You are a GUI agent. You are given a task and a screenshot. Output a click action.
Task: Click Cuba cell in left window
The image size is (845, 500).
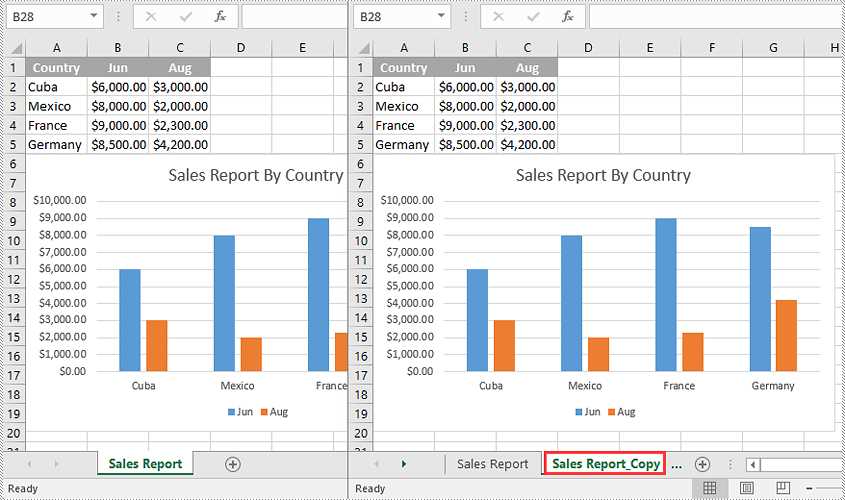point(56,87)
